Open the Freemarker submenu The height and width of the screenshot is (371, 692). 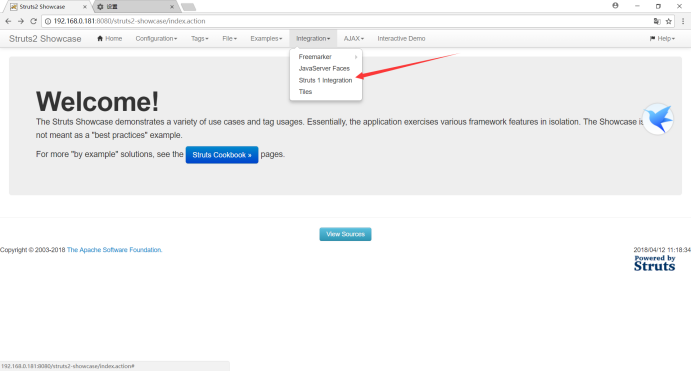pos(326,57)
